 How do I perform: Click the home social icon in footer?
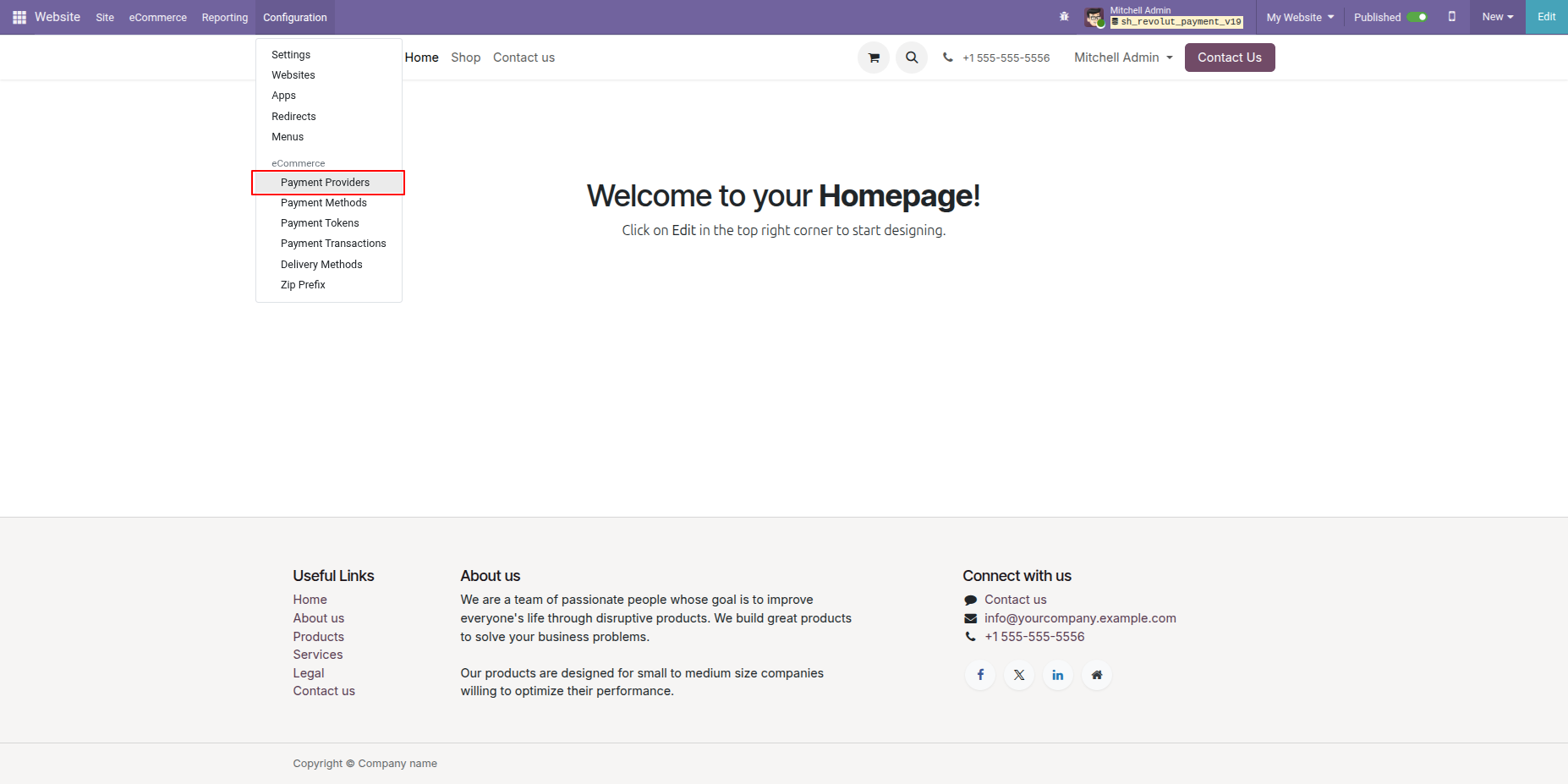pos(1097,675)
